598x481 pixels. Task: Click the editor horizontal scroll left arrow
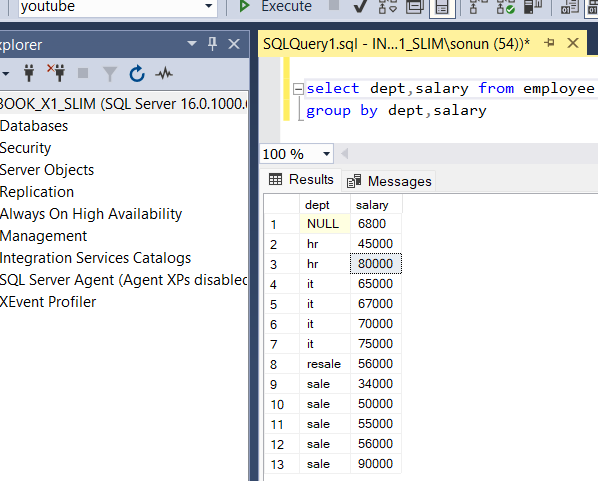pos(344,154)
